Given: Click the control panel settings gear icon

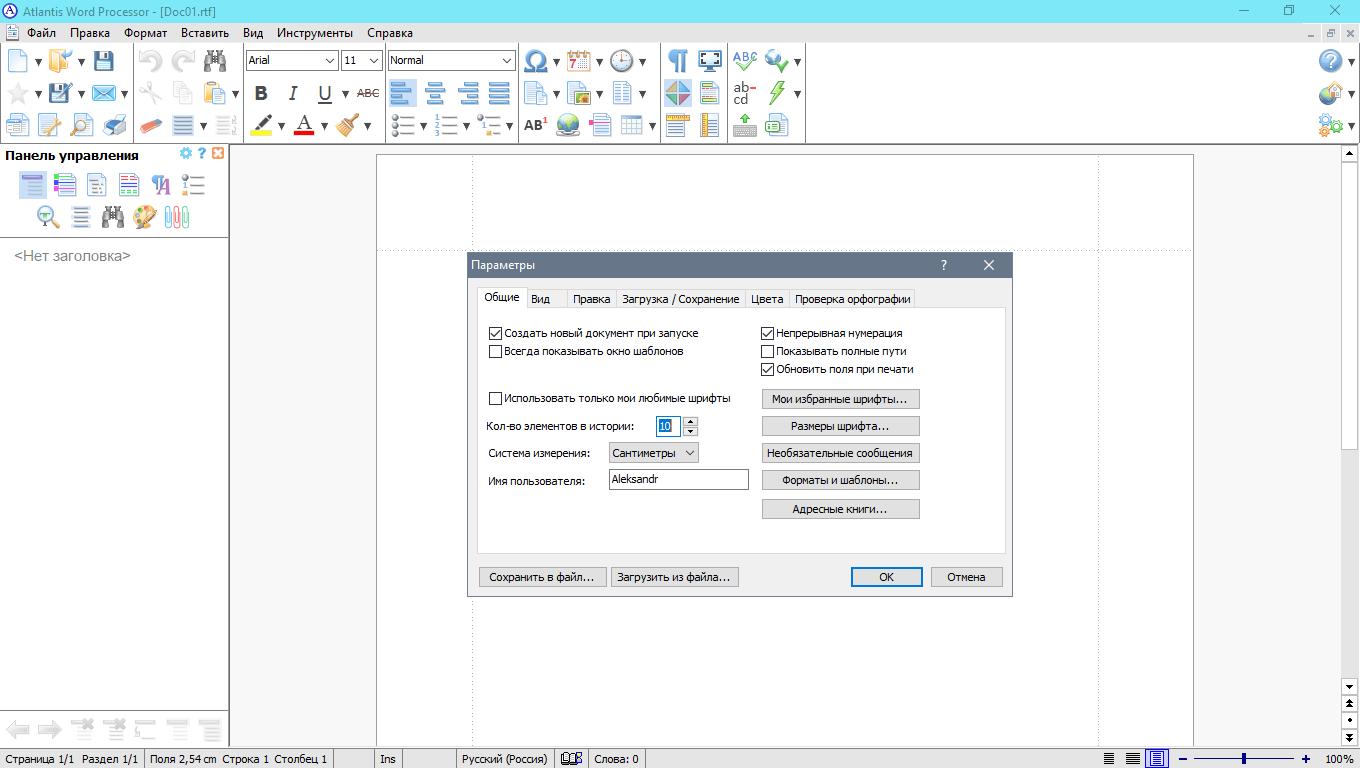Looking at the screenshot, I should click(x=185, y=154).
